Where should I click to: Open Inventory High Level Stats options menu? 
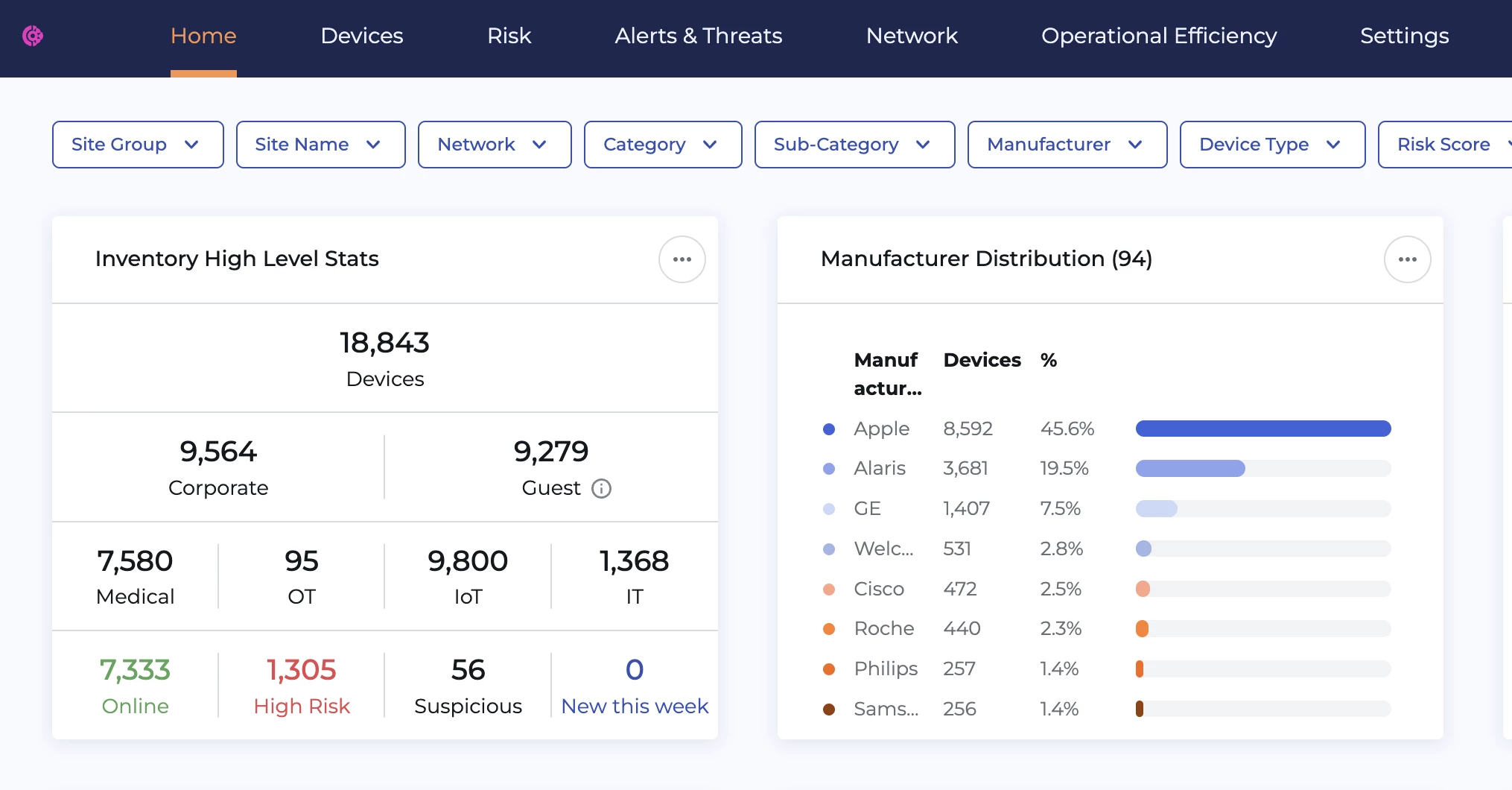(682, 259)
